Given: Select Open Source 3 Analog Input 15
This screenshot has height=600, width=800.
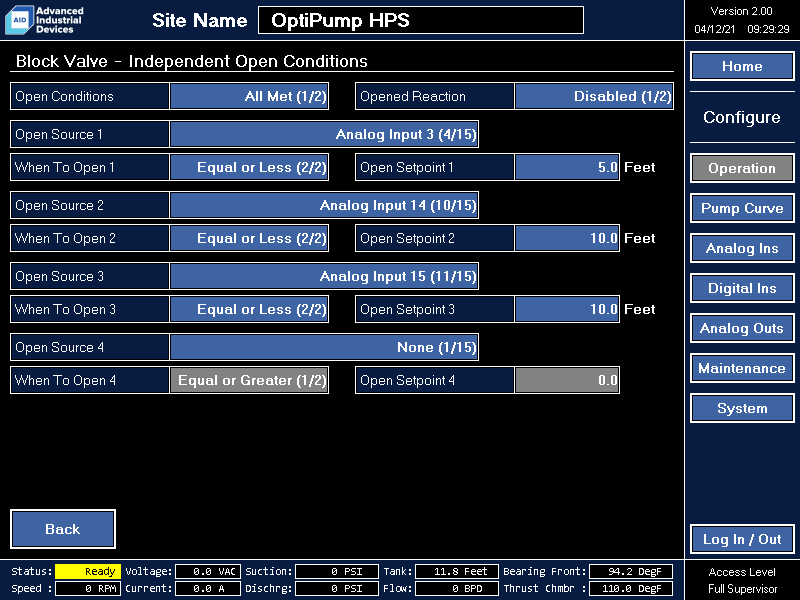Looking at the screenshot, I should (324, 276).
